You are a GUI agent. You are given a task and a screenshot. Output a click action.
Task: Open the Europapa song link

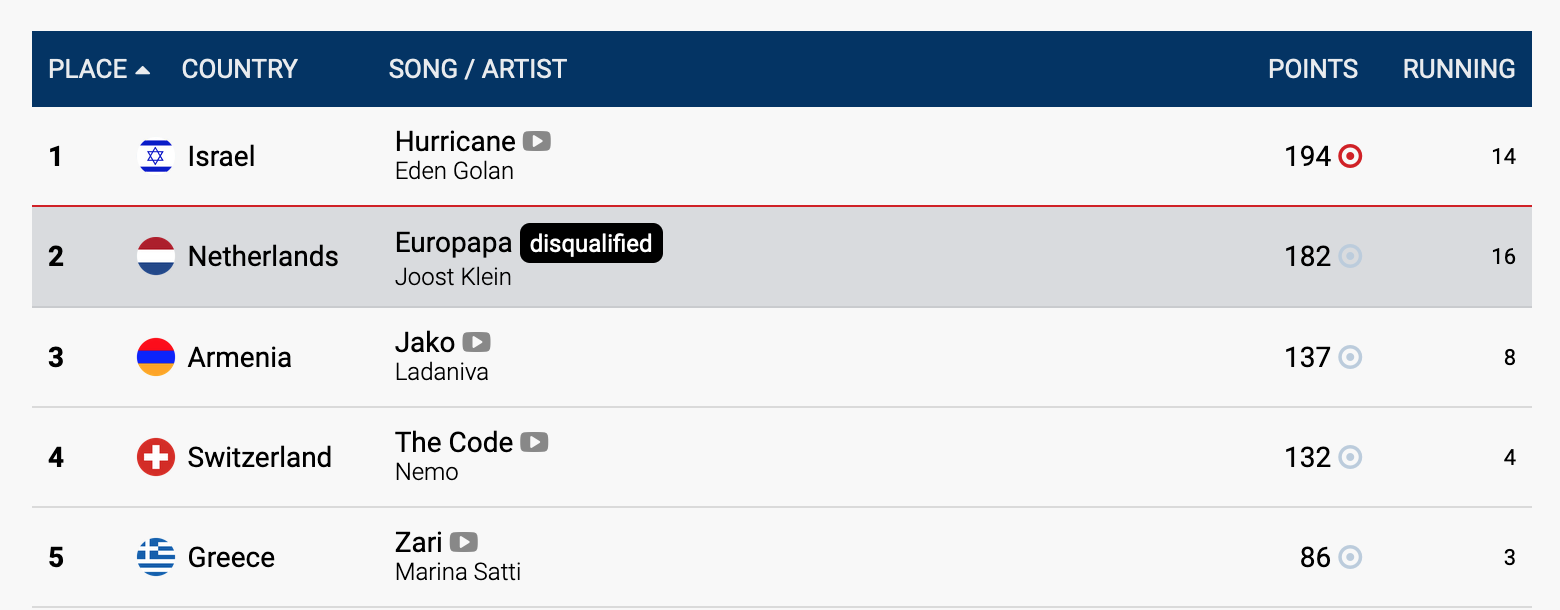pos(453,242)
